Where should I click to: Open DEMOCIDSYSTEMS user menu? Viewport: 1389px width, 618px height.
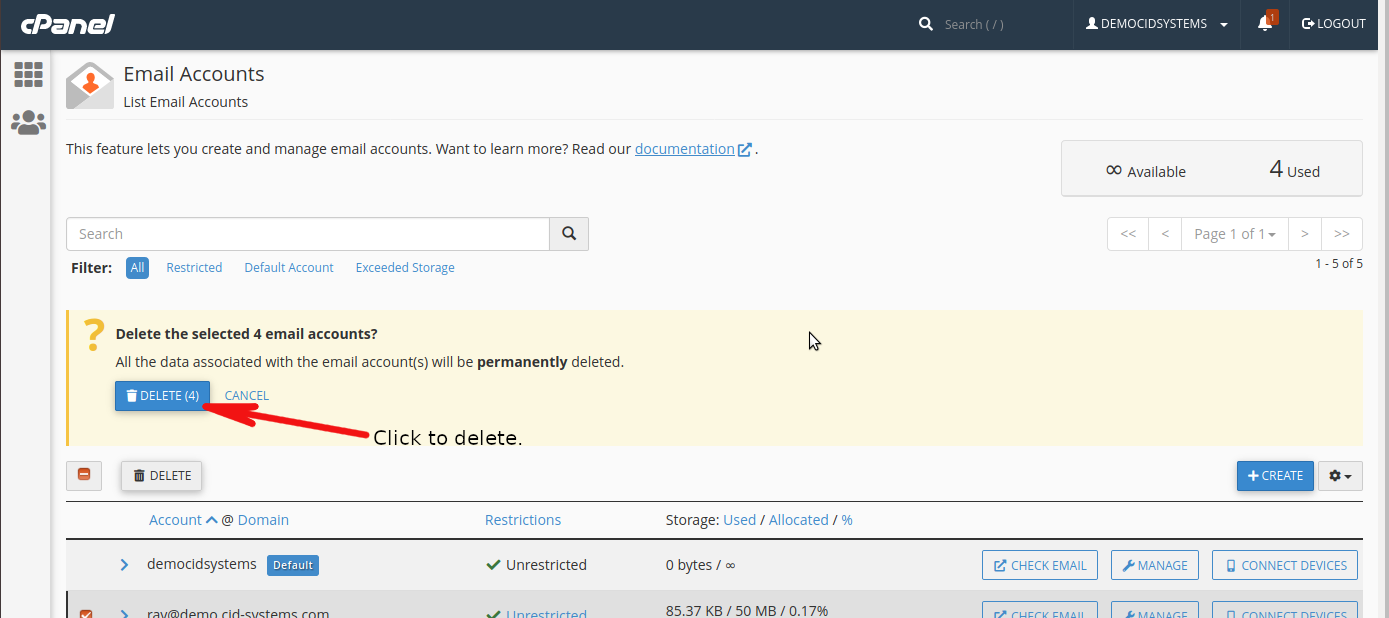click(1157, 24)
